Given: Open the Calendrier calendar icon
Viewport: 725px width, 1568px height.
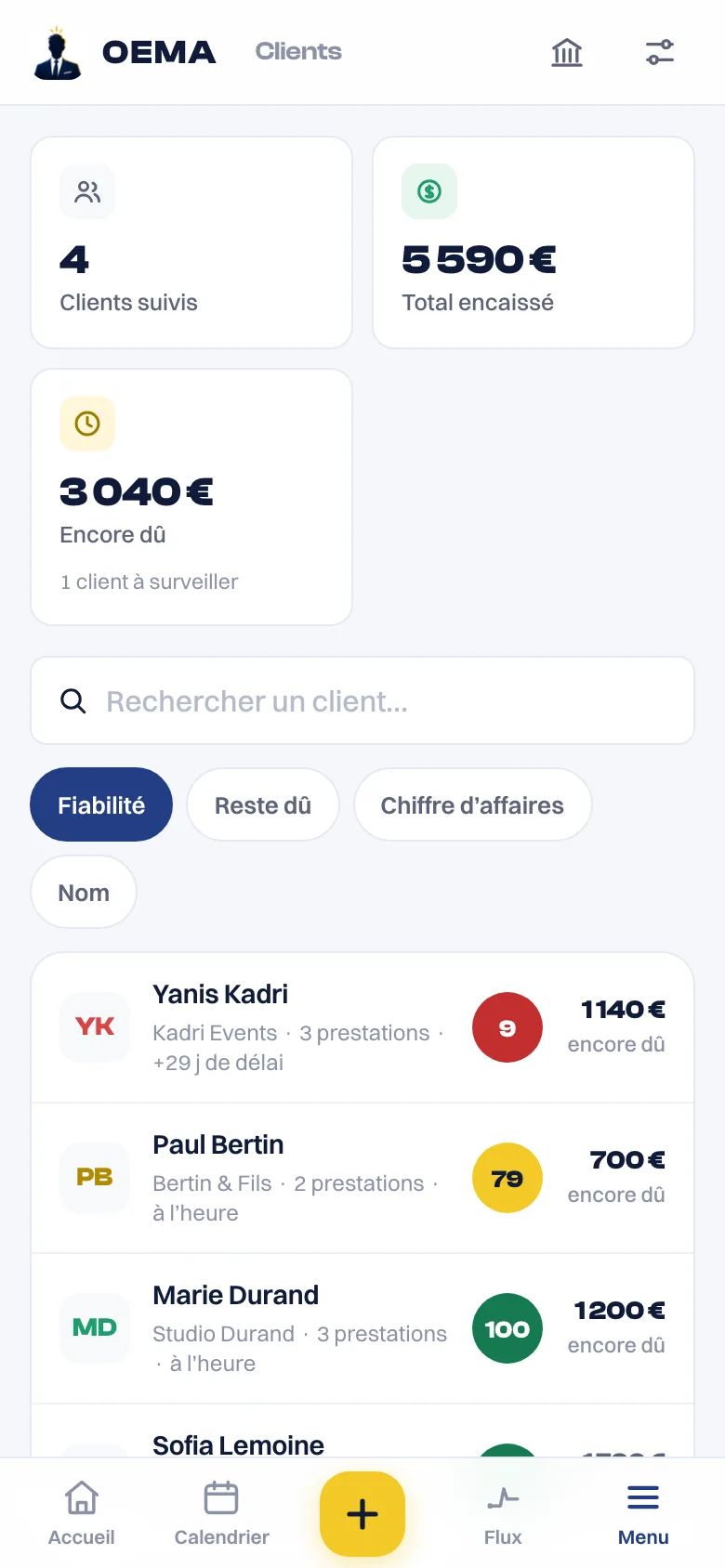Looking at the screenshot, I should (x=221, y=1497).
